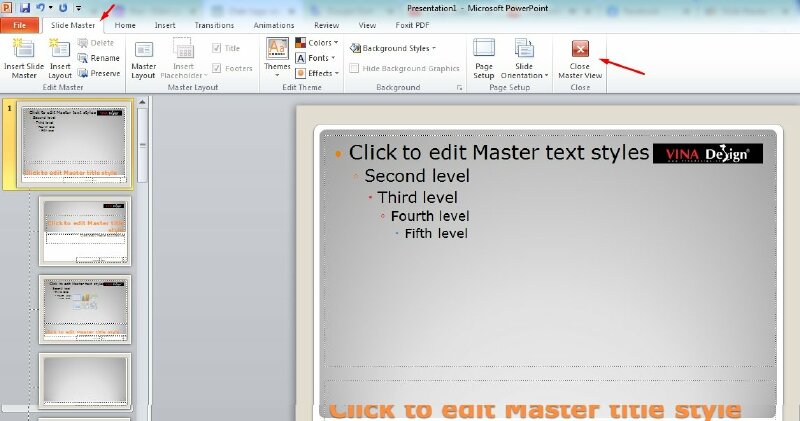Click the thumbnail pane scroll up arrow
The height and width of the screenshot is (421, 800).
click(142, 102)
